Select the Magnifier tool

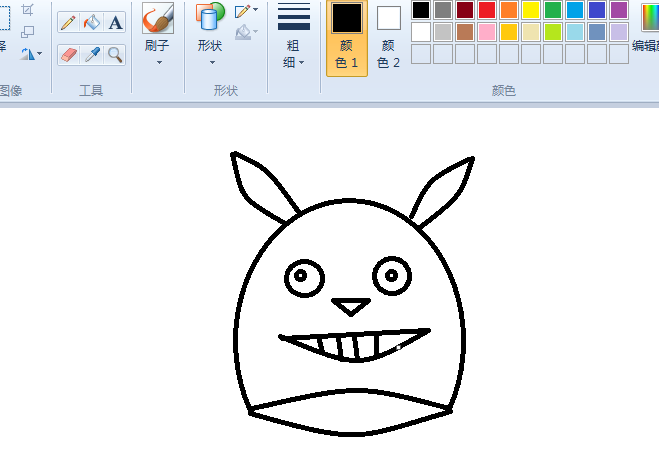[x=115, y=55]
